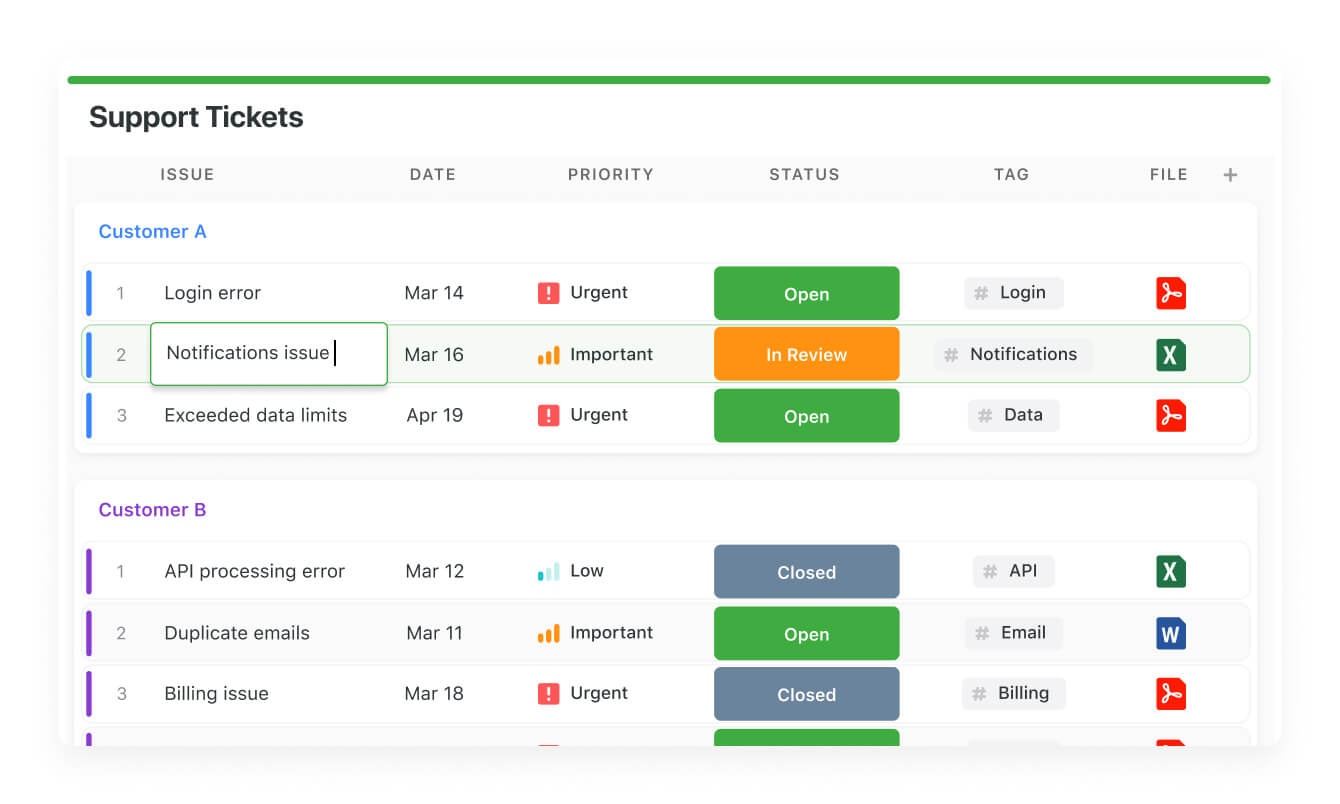Select the Exceeded data limits issue cell
Screen dimensions: 1340x804
click(255, 415)
